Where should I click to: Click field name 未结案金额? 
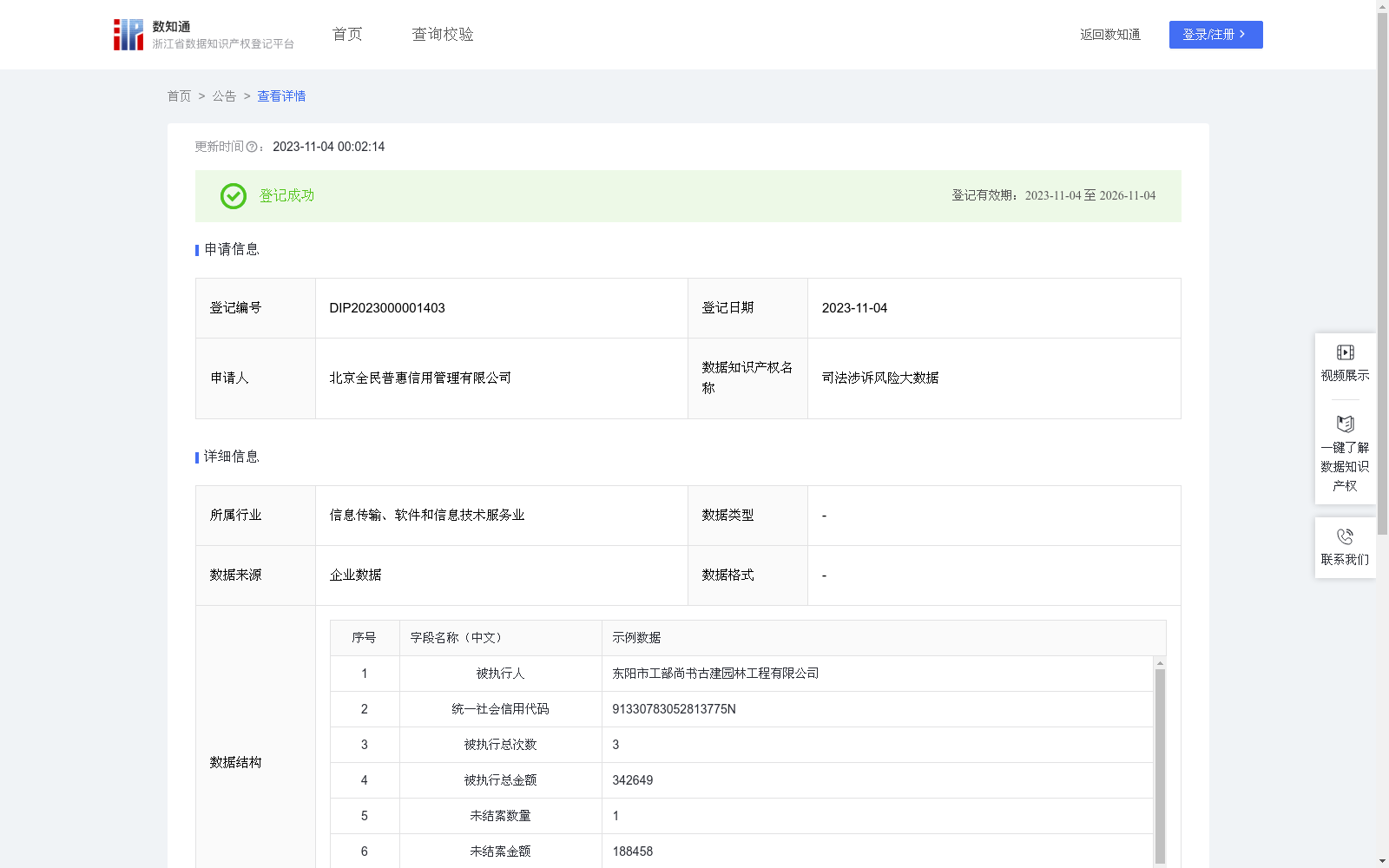[x=501, y=852]
